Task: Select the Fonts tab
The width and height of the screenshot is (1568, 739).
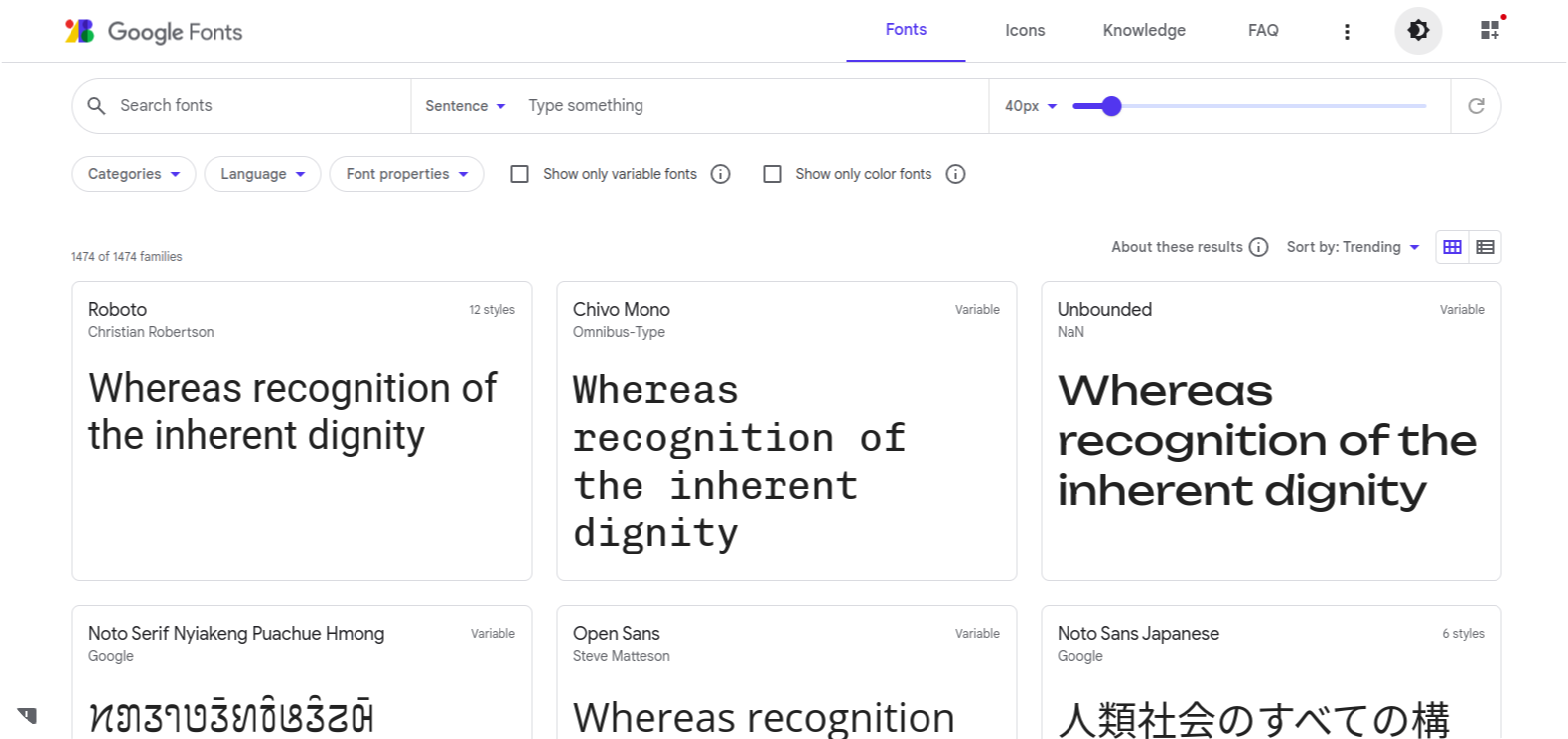Action: (x=906, y=30)
